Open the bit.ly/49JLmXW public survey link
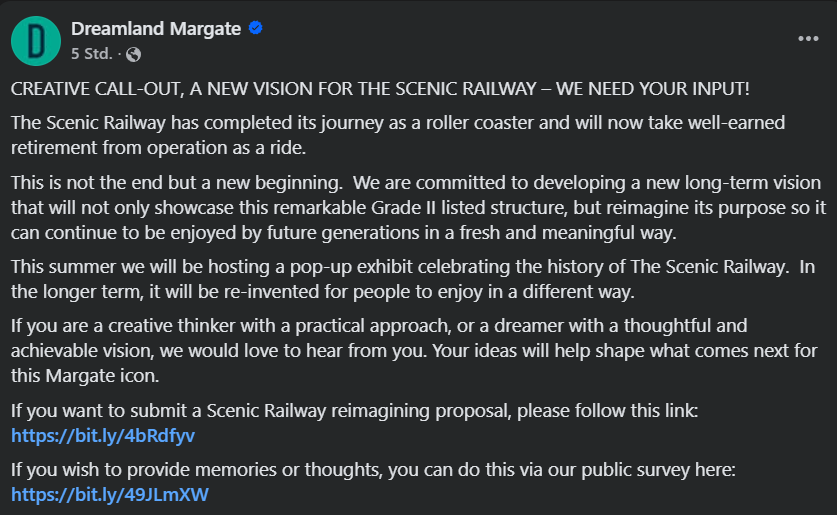This screenshot has height=515, width=837. pyautogui.click(x=109, y=495)
